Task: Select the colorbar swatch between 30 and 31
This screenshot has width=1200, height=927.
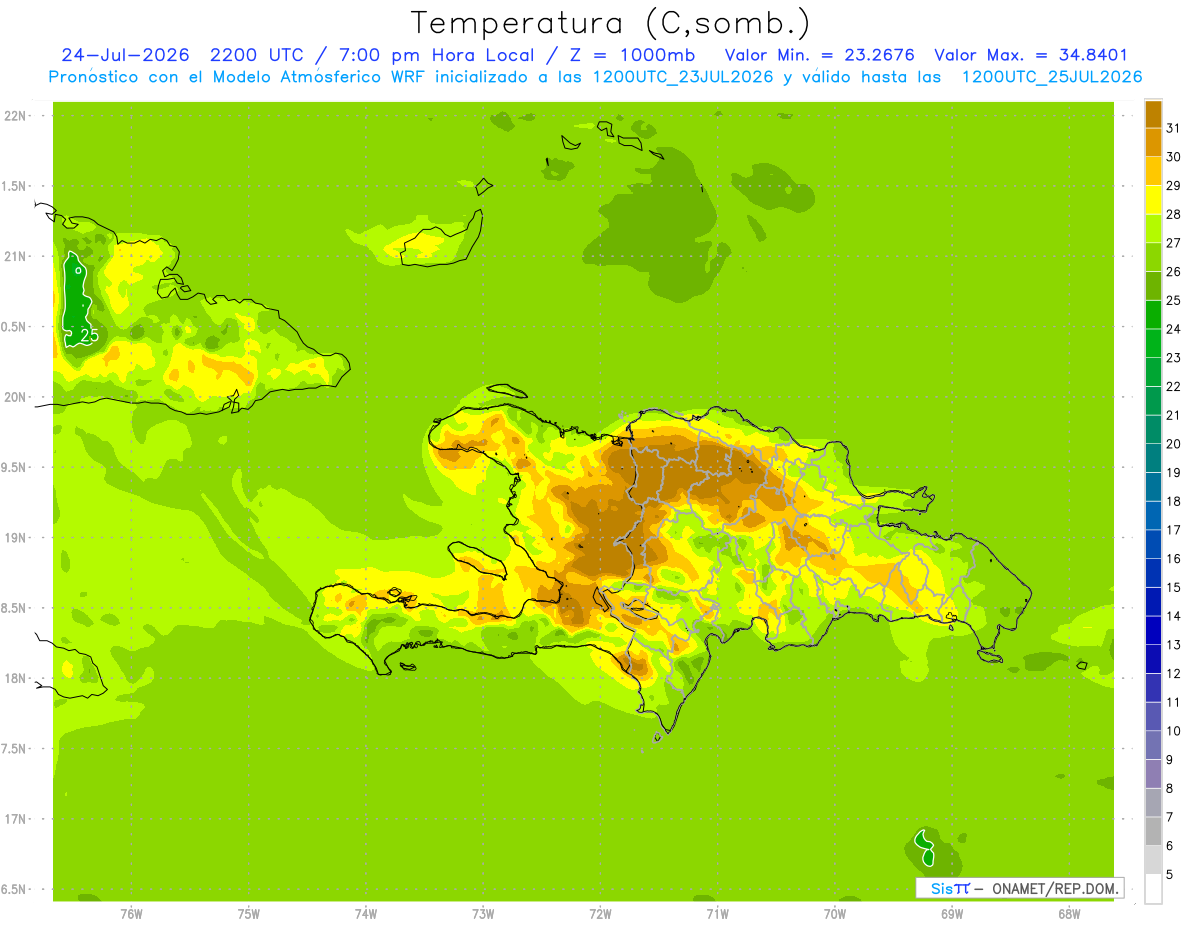Action: point(1153,142)
